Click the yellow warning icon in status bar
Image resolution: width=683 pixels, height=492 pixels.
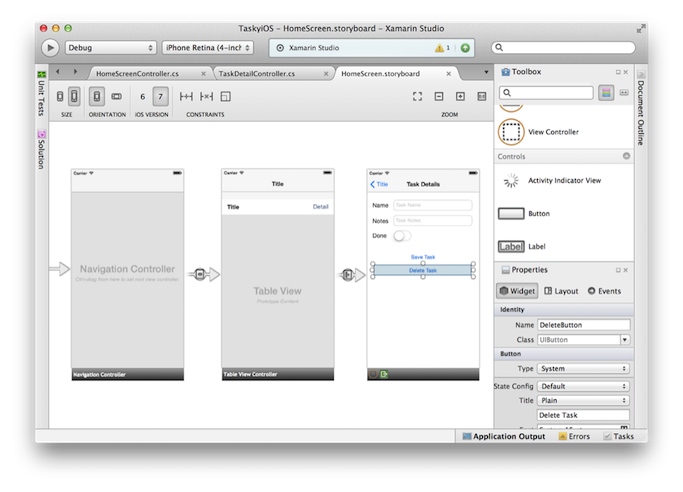coord(439,47)
